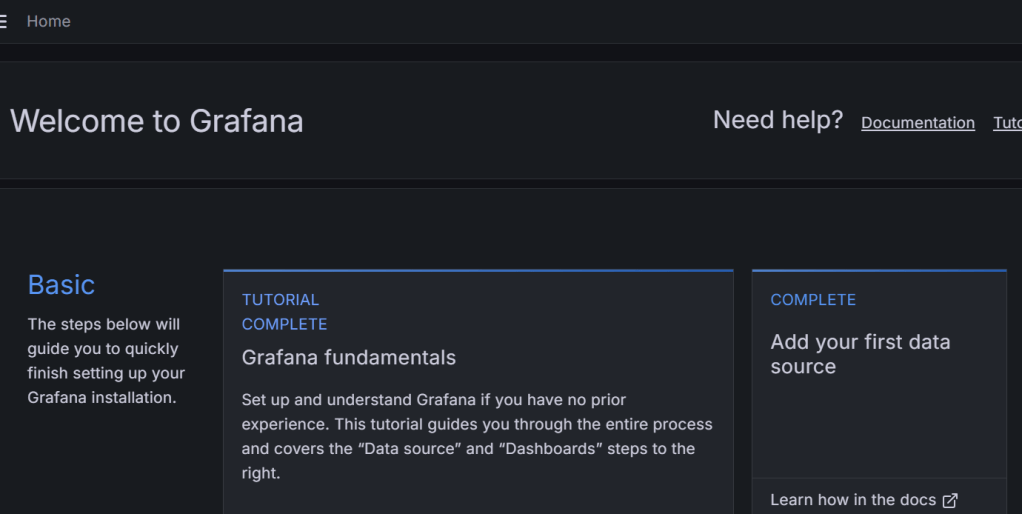
Task: Open the Grafana fundamentals tutorial title
Action: [348, 357]
